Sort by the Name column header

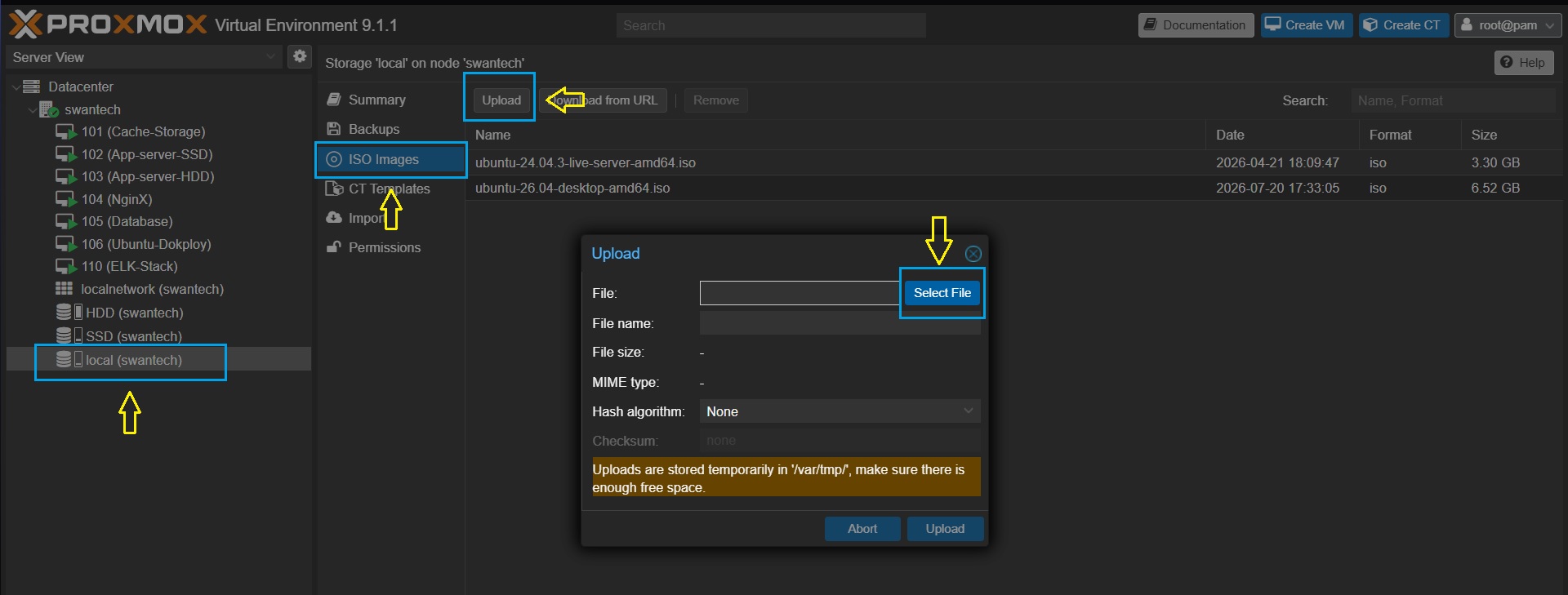[x=835, y=135]
